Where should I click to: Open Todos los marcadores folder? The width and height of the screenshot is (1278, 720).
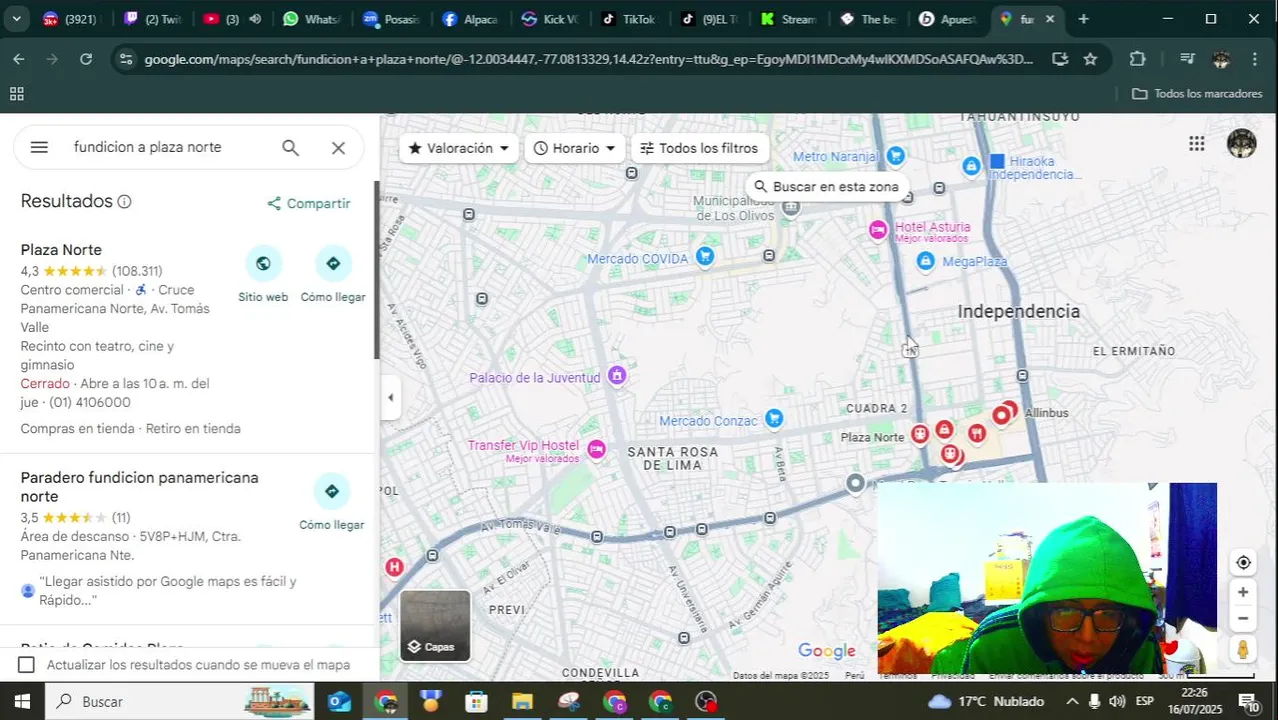click(1197, 94)
